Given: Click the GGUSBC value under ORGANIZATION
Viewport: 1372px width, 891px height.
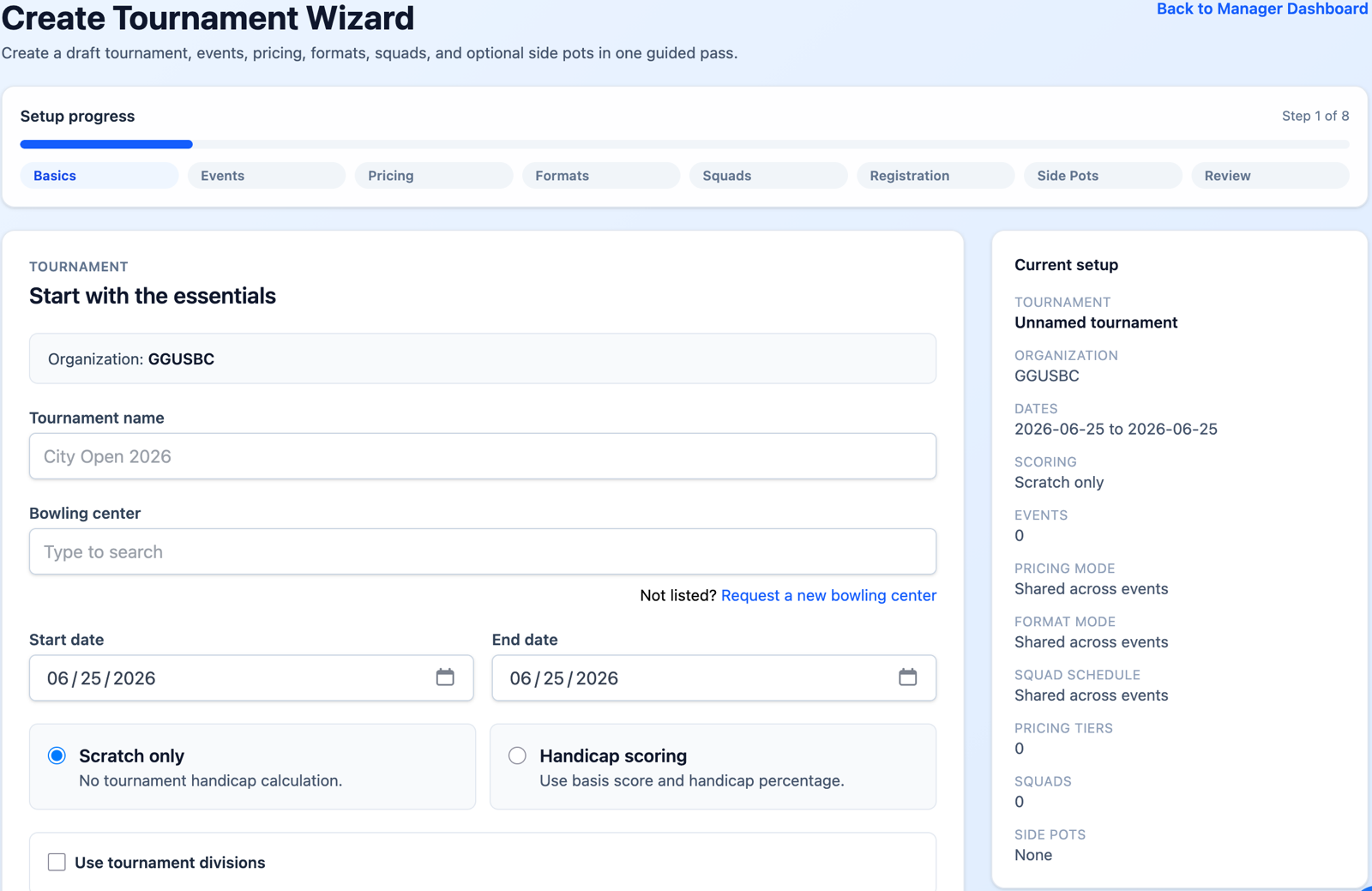Looking at the screenshot, I should [1046, 376].
